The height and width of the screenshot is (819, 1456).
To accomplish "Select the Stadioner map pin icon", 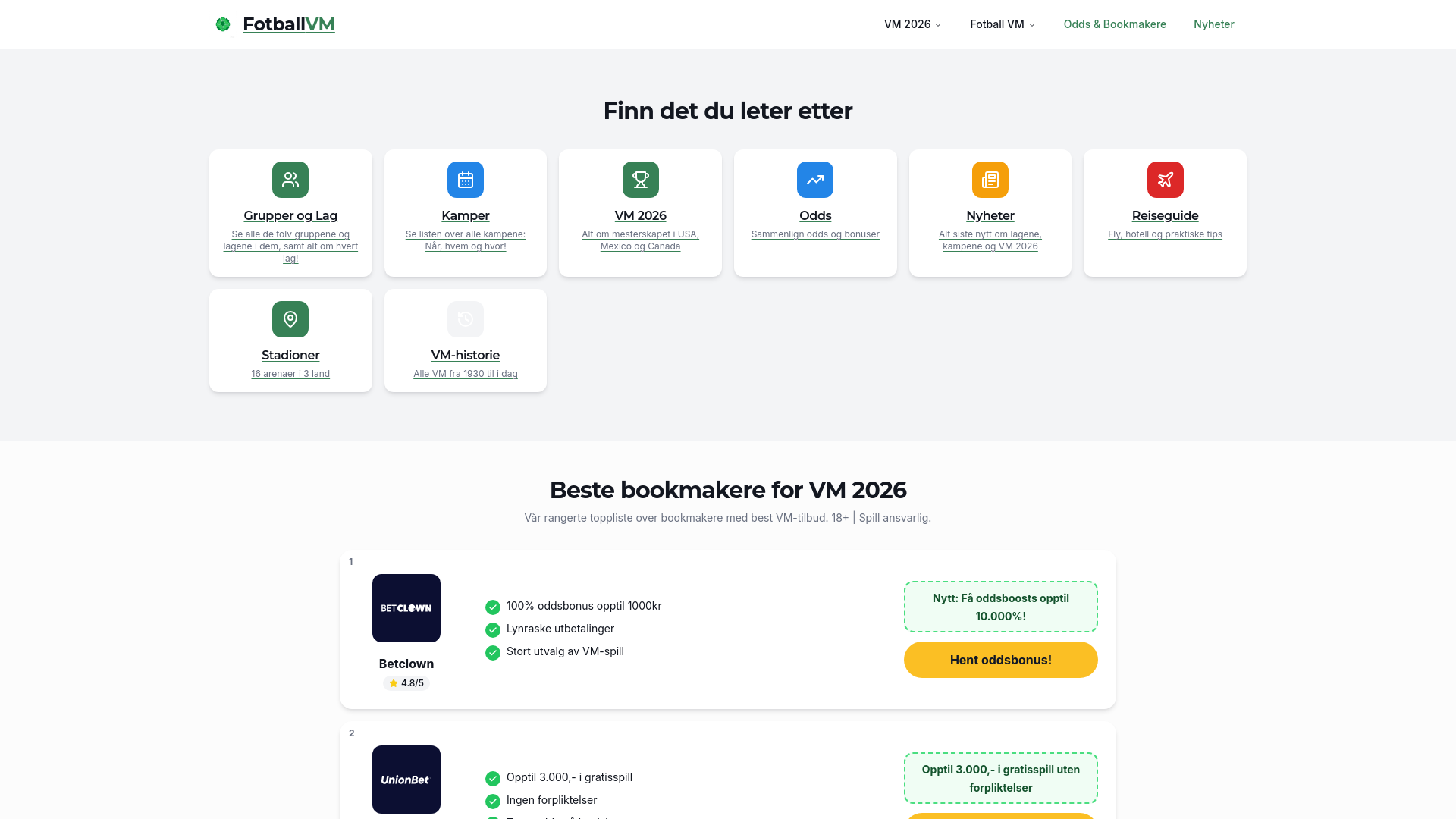I will point(290,319).
